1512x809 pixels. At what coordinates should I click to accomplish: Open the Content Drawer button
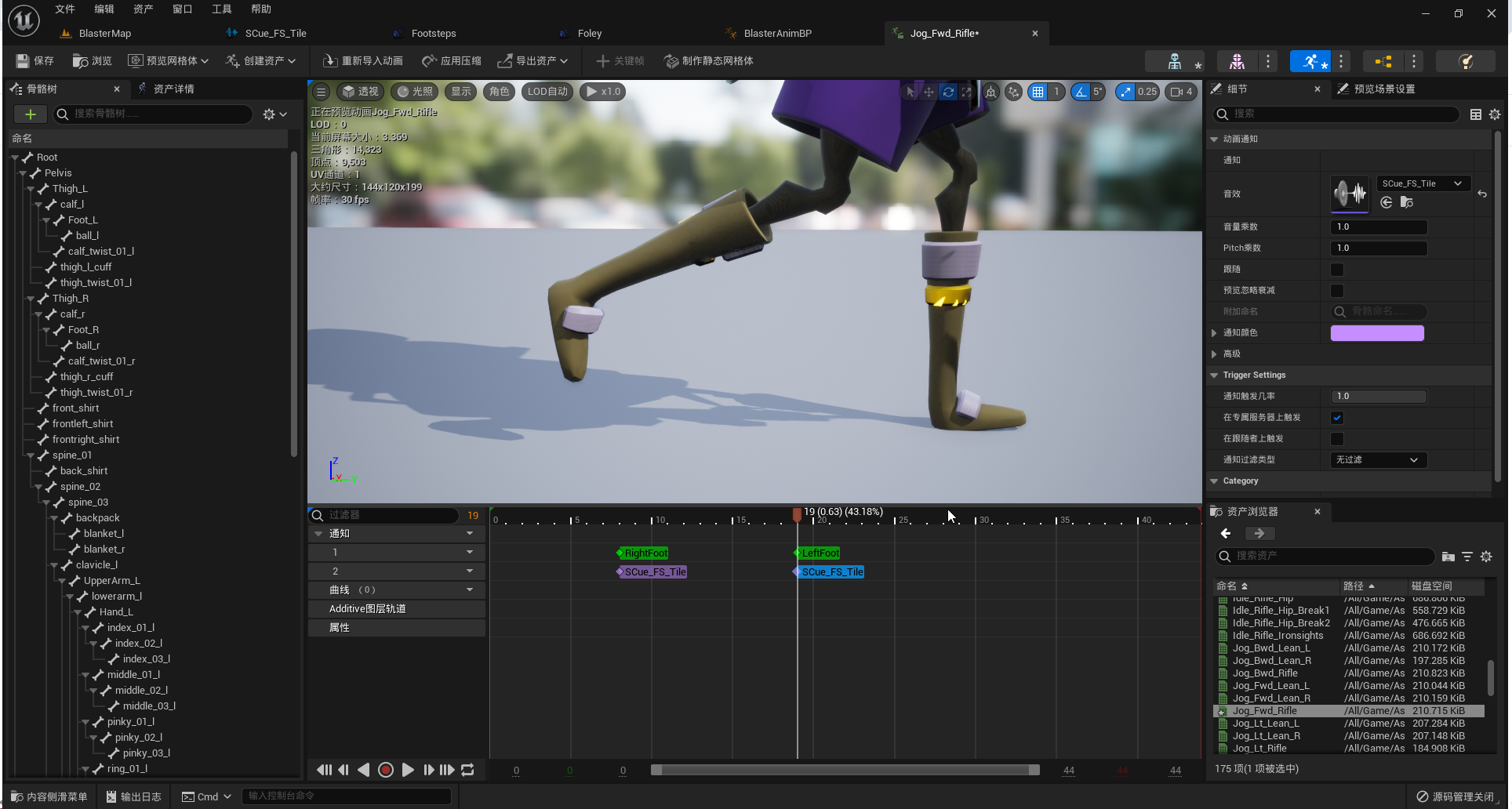tap(49, 796)
